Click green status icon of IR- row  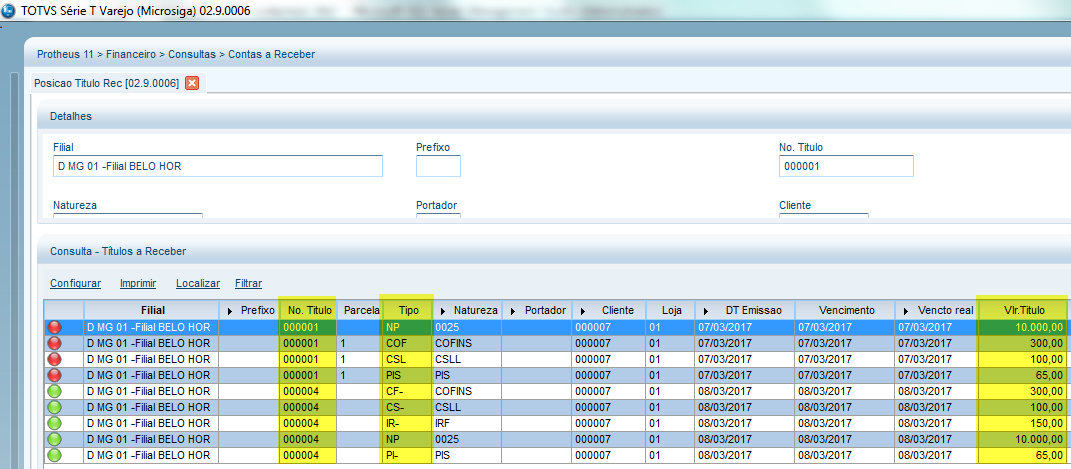point(55,423)
